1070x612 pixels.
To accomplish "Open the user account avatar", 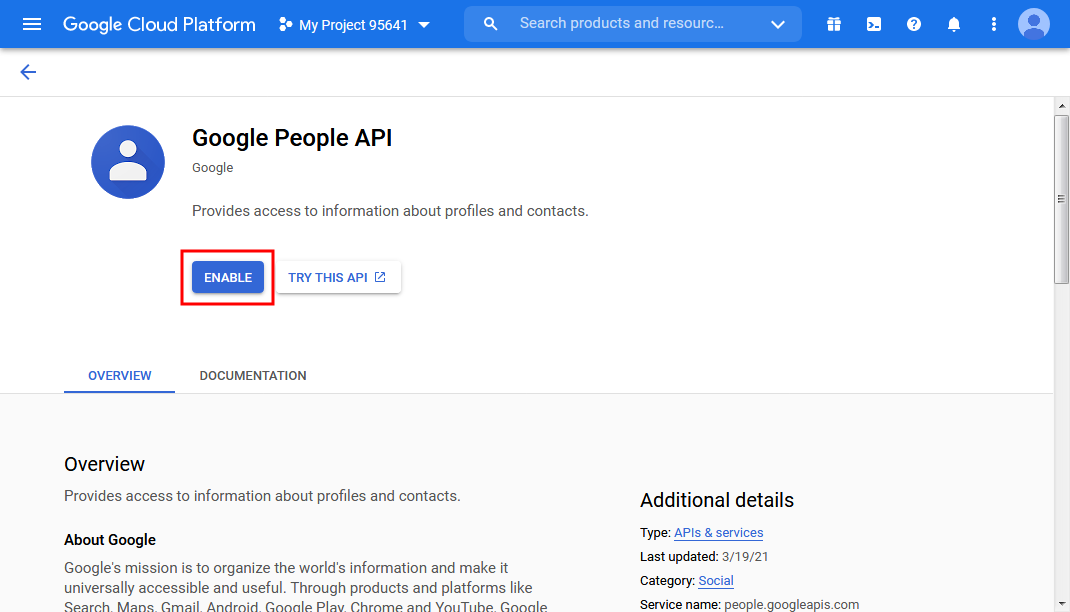I will coord(1034,24).
